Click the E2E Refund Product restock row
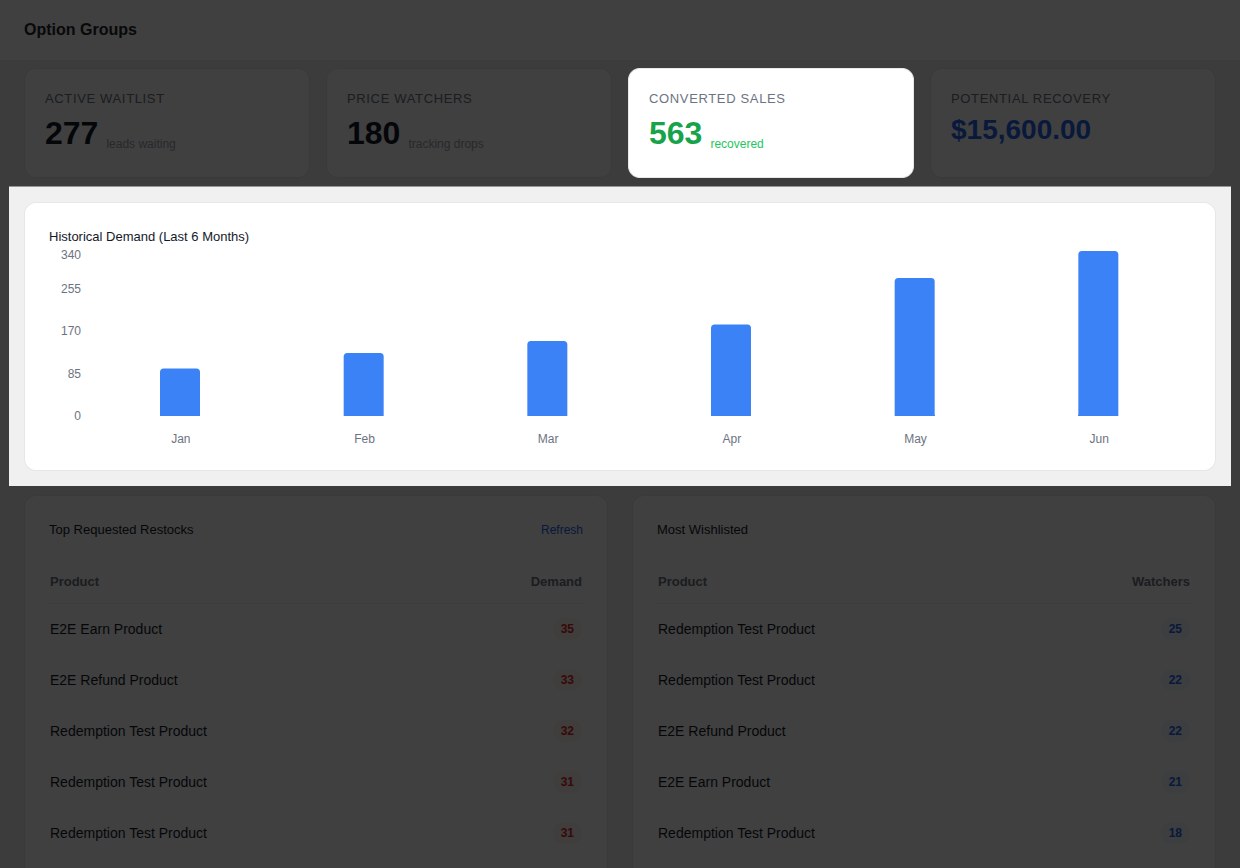Image resolution: width=1240 pixels, height=868 pixels. tap(316, 680)
